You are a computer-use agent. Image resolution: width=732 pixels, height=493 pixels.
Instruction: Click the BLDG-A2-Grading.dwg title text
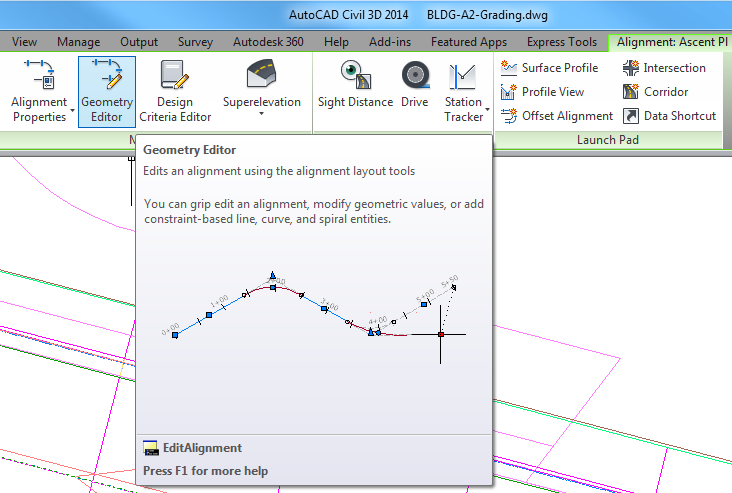tap(487, 15)
